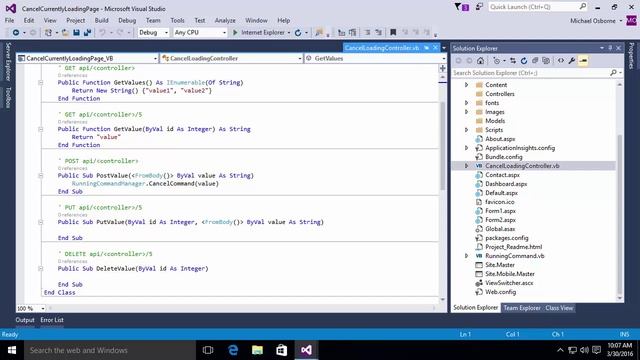Image resolution: width=640 pixels, height=360 pixels.
Task: Collapse the GetValues function outline
Action: pos(40,82)
